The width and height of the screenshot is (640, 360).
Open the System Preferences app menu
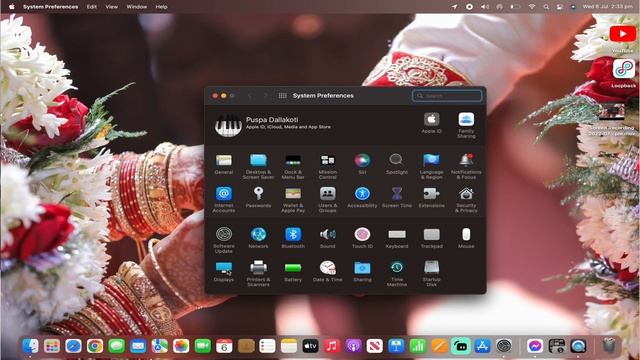coord(51,7)
